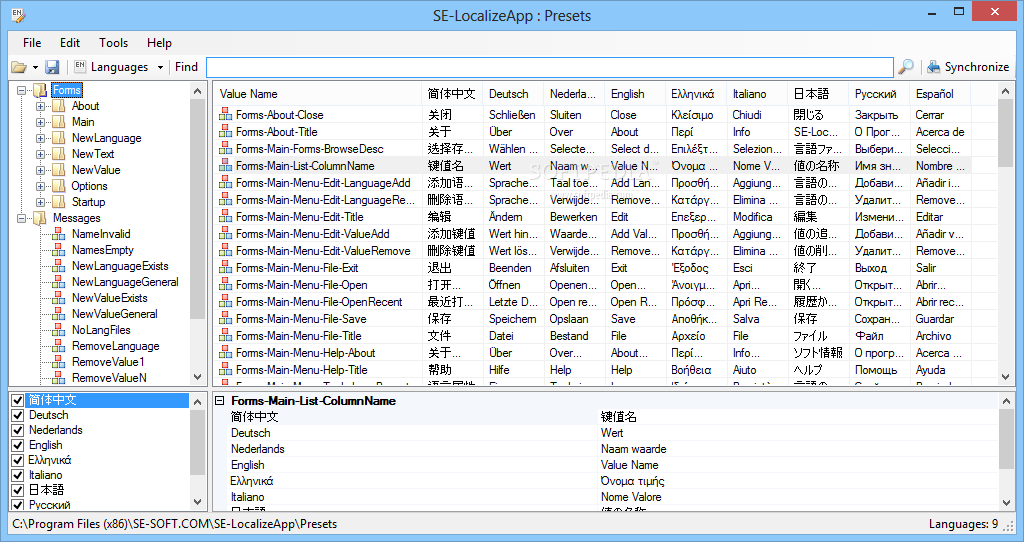1024x542 pixels.
Task: Click the icon of Forms-Main-Menu-File-Exit row
Action: [225, 268]
